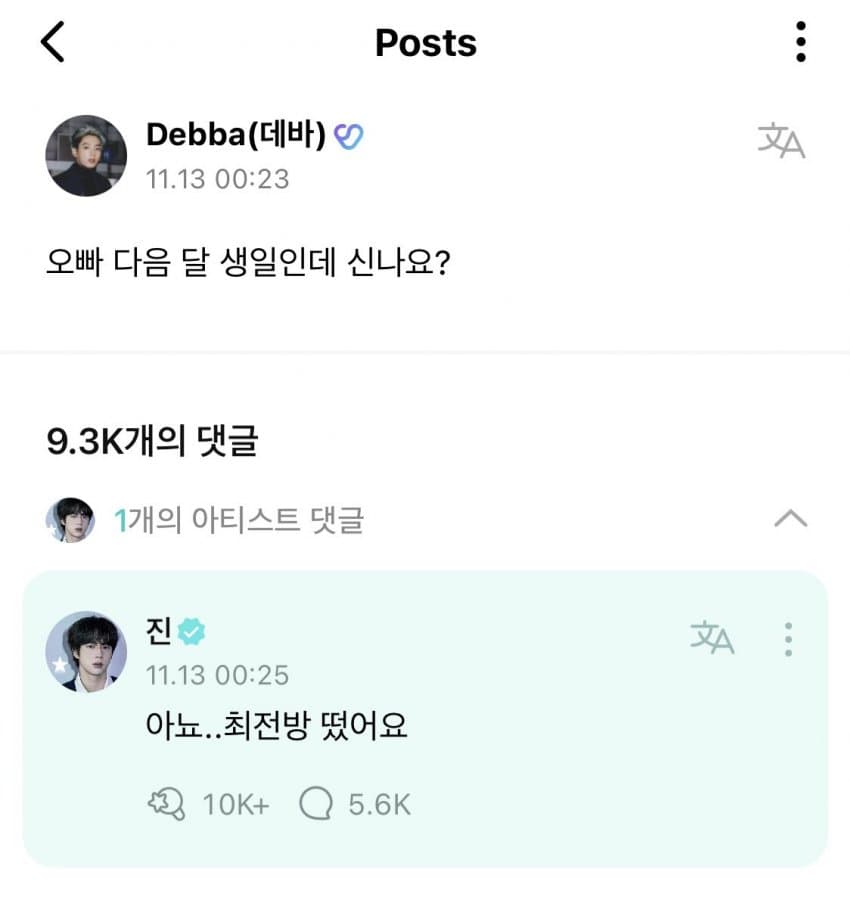Screen dimensions: 850x903
Task: Select the '9.3K개의 댓글' comments heading
Action: click(x=152, y=441)
